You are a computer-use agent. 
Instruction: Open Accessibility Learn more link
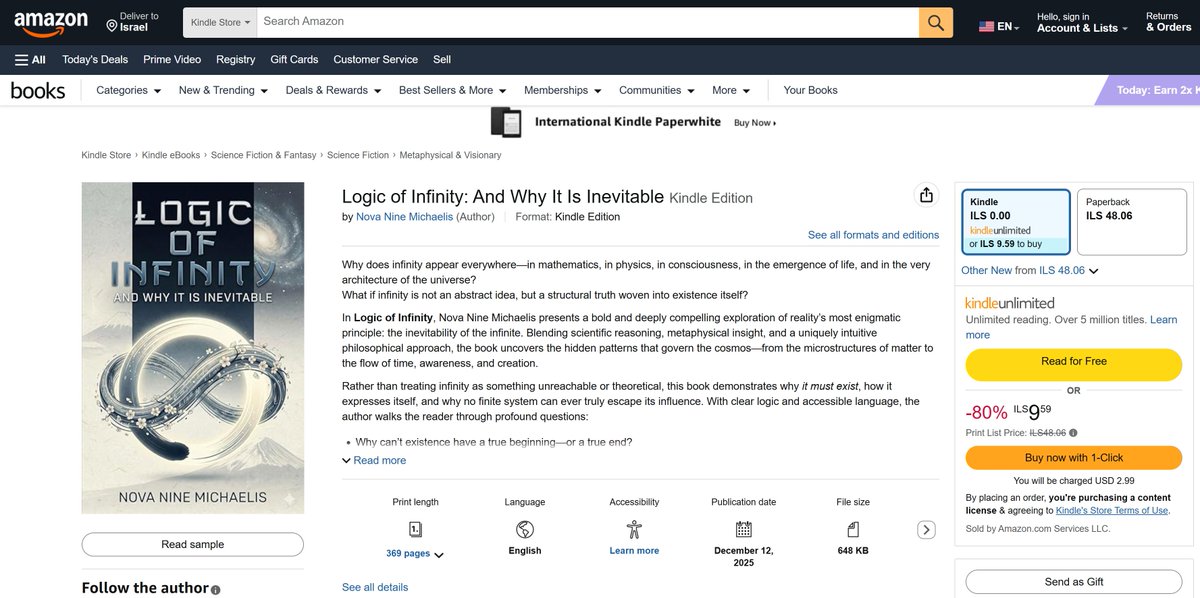tap(634, 551)
